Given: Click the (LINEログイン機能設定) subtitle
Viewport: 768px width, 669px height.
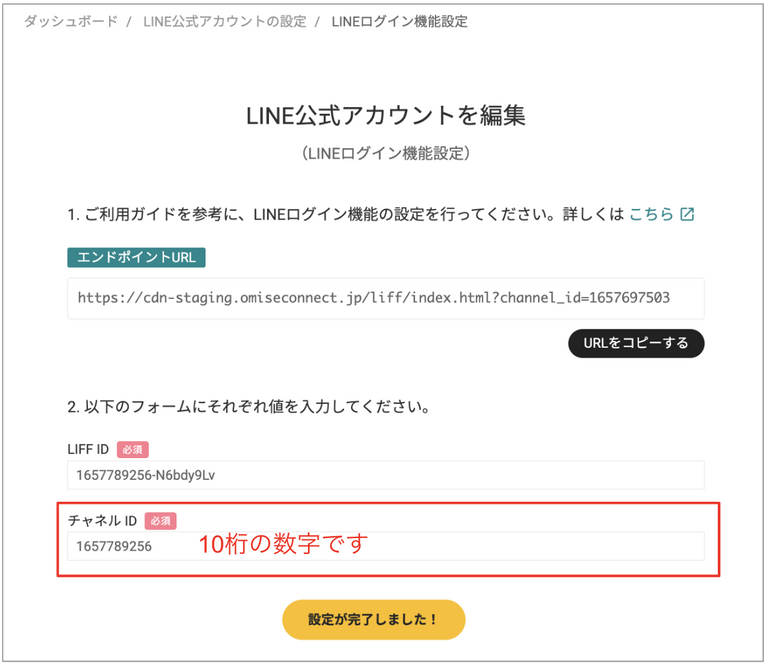Looking at the screenshot, I should point(386,153).
